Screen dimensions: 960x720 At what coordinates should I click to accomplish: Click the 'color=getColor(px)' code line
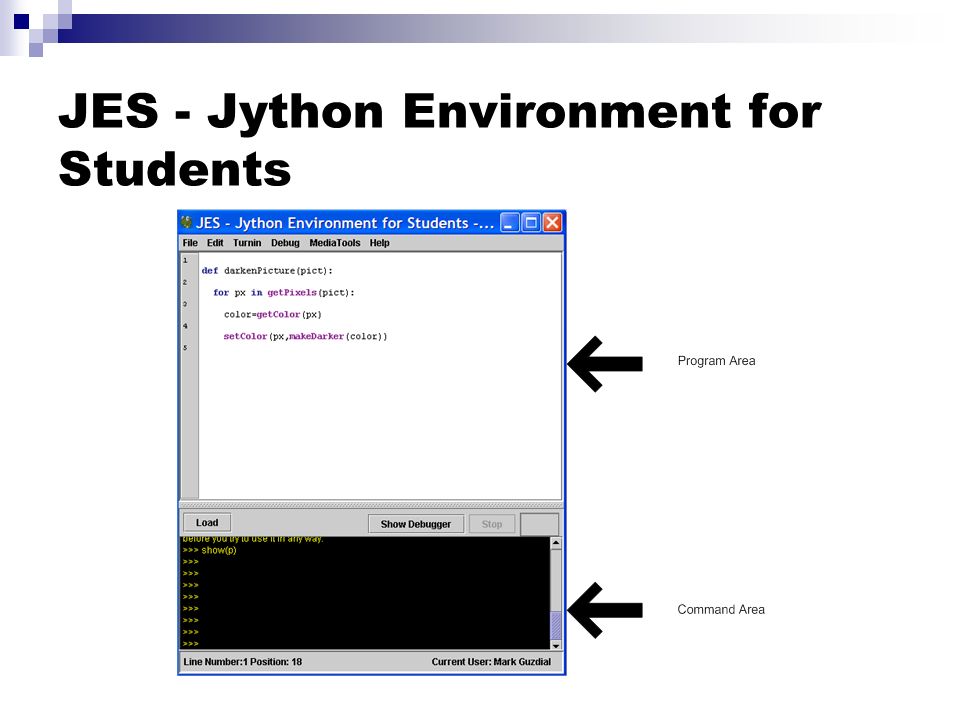coord(272,315)
